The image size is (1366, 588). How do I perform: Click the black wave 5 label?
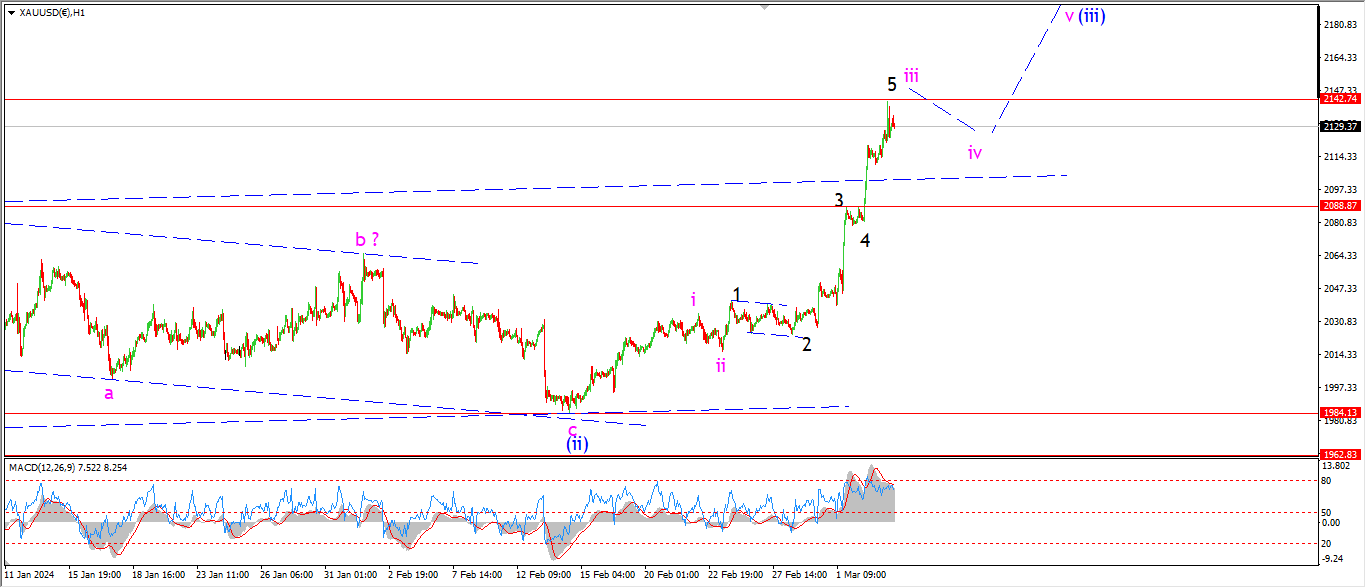click(x=891, y=84)
